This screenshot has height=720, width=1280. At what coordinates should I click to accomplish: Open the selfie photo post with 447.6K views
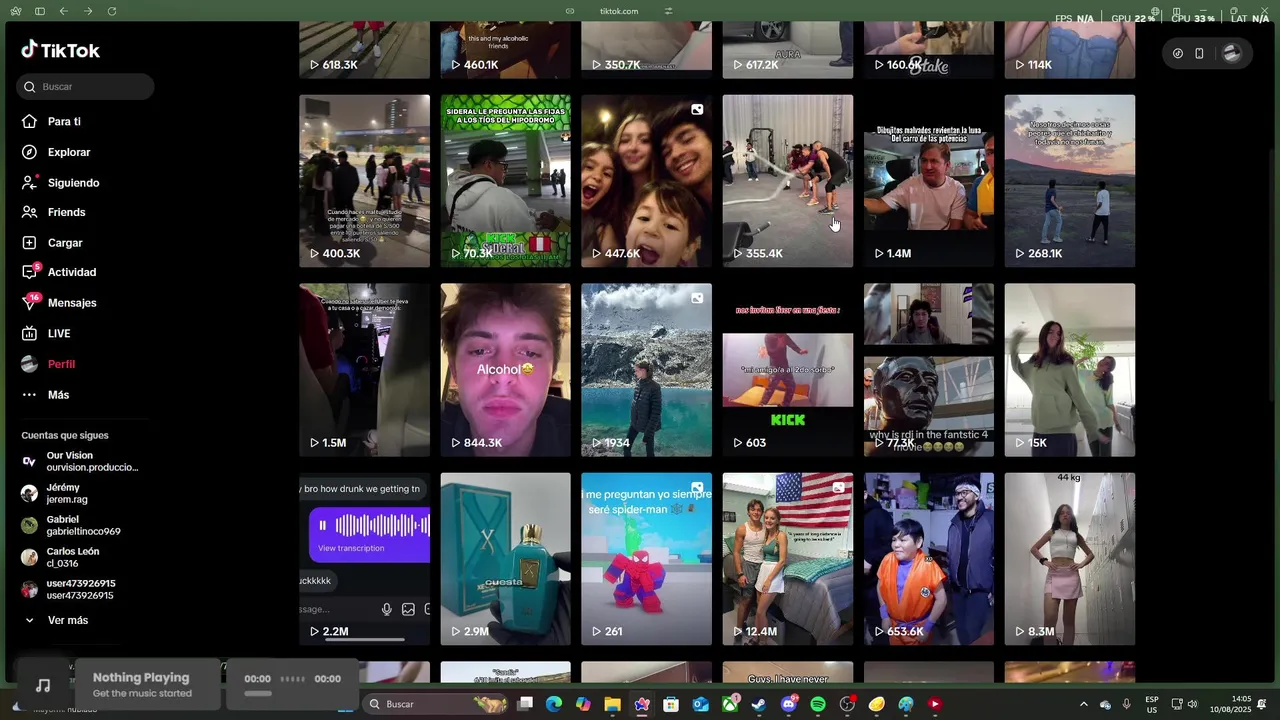[x=647, y=181]
